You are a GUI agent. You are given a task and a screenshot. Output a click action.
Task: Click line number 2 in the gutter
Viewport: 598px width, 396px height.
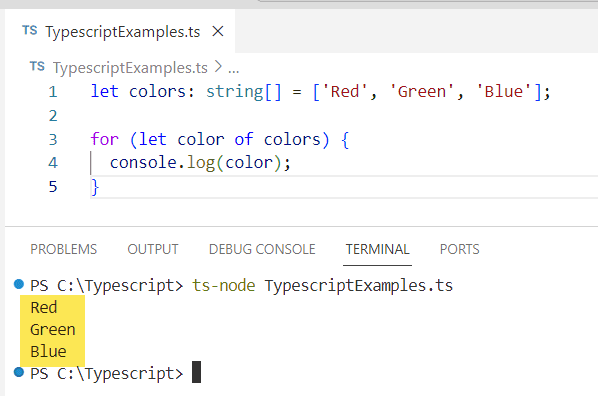(x=53, y=116)
